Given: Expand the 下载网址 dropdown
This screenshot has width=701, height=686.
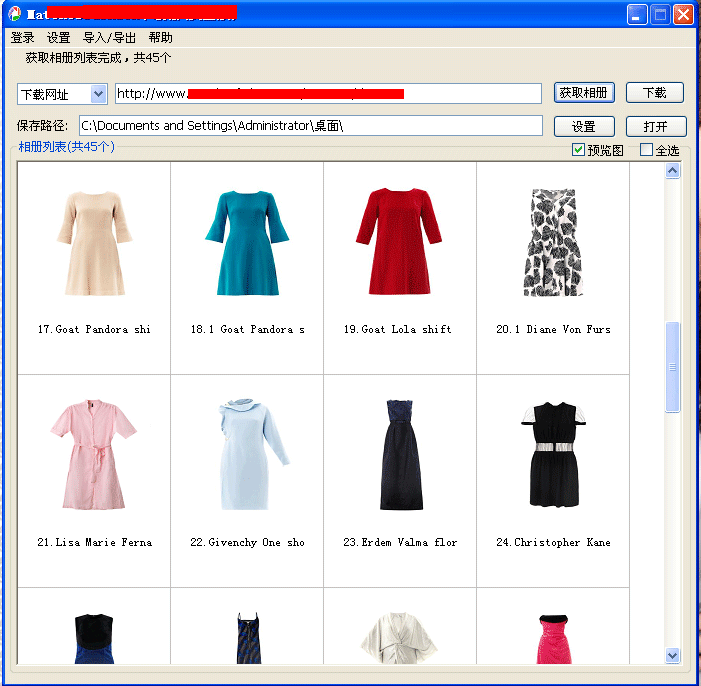Looking at the screenshot, I should 98,94.
